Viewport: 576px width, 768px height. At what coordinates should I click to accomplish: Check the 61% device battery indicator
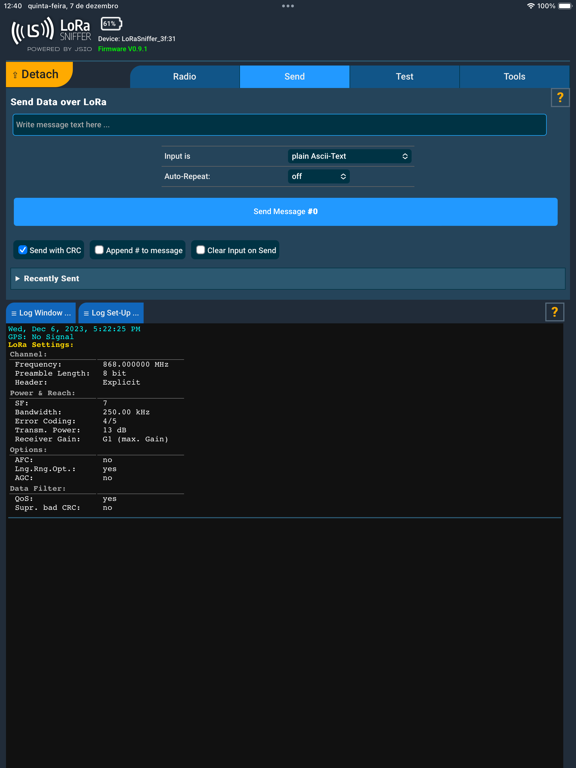click(111, 24)
